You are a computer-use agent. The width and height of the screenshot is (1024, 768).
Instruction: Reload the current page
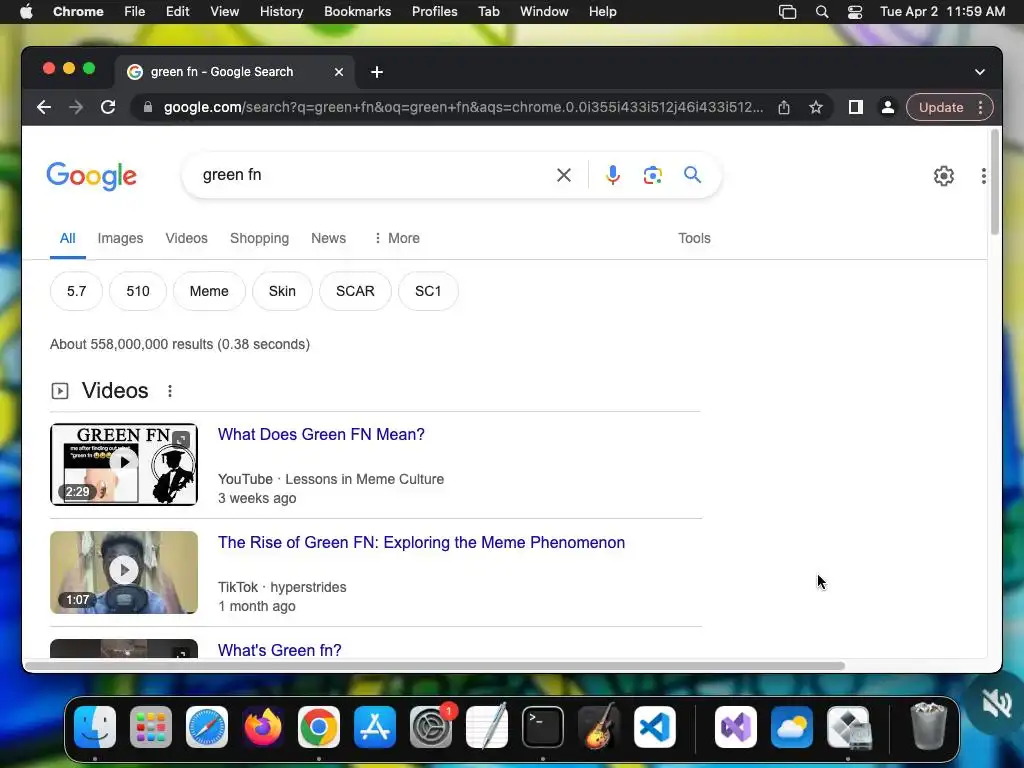click(x=108, y=107)
